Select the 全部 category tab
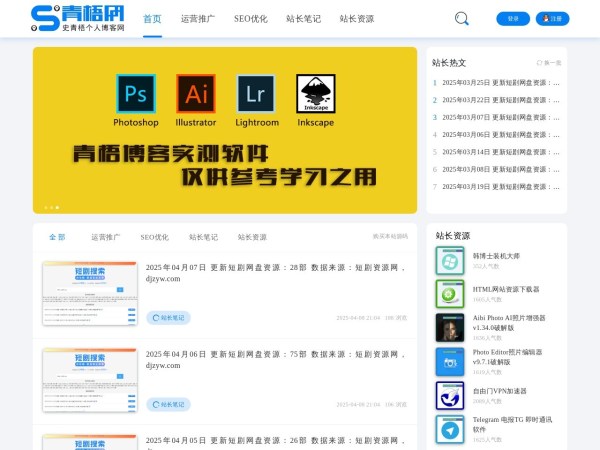The height and width of the screenshot is (450, 600). pyautogui.click(x=57, y=237)
